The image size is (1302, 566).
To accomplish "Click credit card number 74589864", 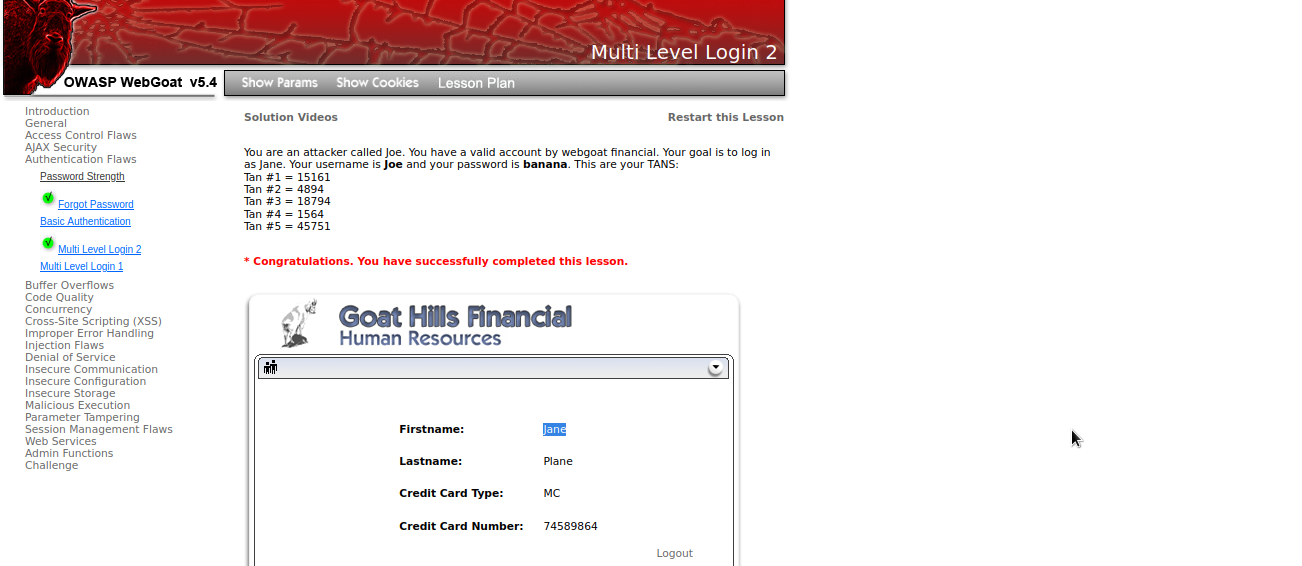I will (x=570, y=526).
